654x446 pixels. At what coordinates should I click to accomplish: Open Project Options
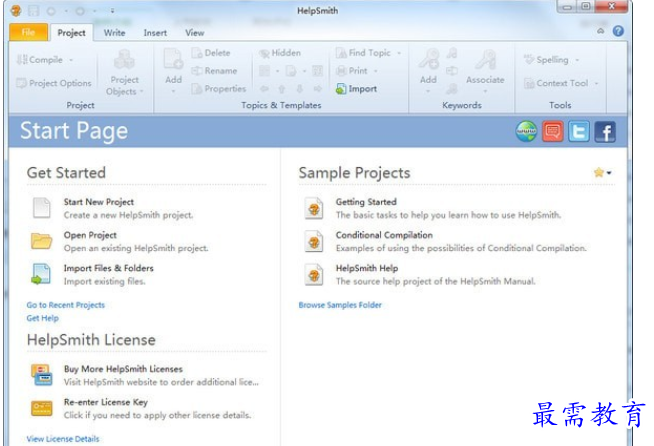click(54, 83)
